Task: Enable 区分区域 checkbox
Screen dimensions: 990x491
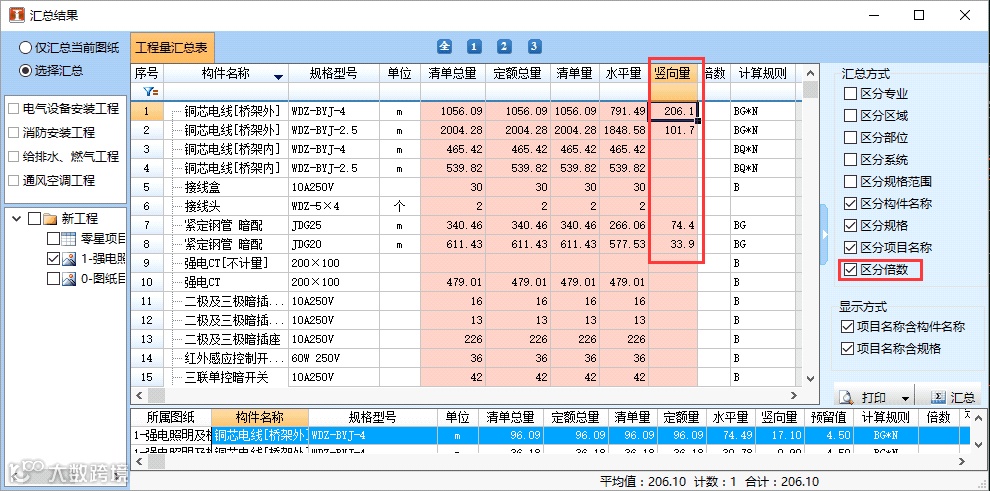Action: (850, 116)
